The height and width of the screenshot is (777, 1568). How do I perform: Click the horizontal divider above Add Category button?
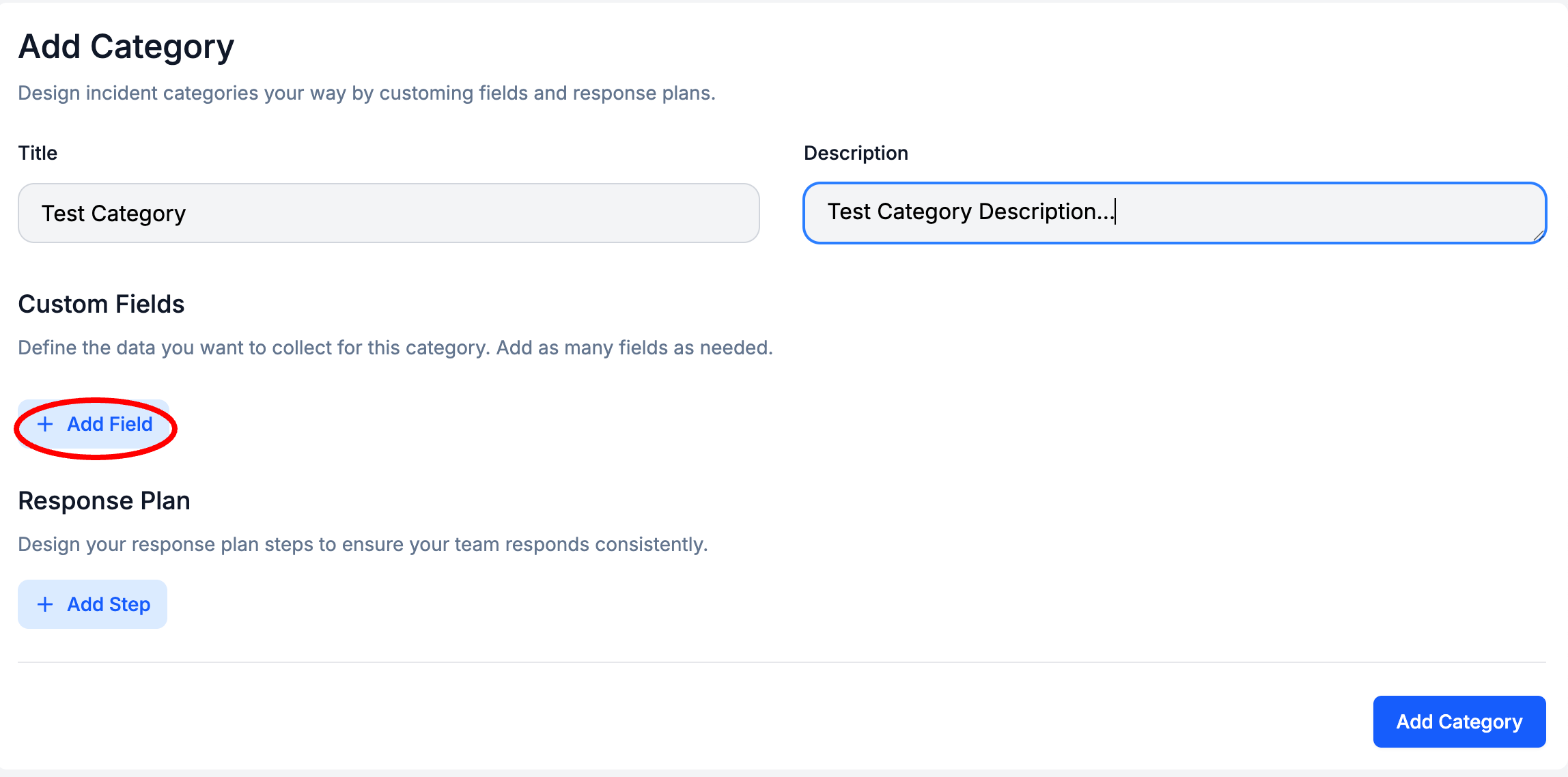(x=781, y=662)
